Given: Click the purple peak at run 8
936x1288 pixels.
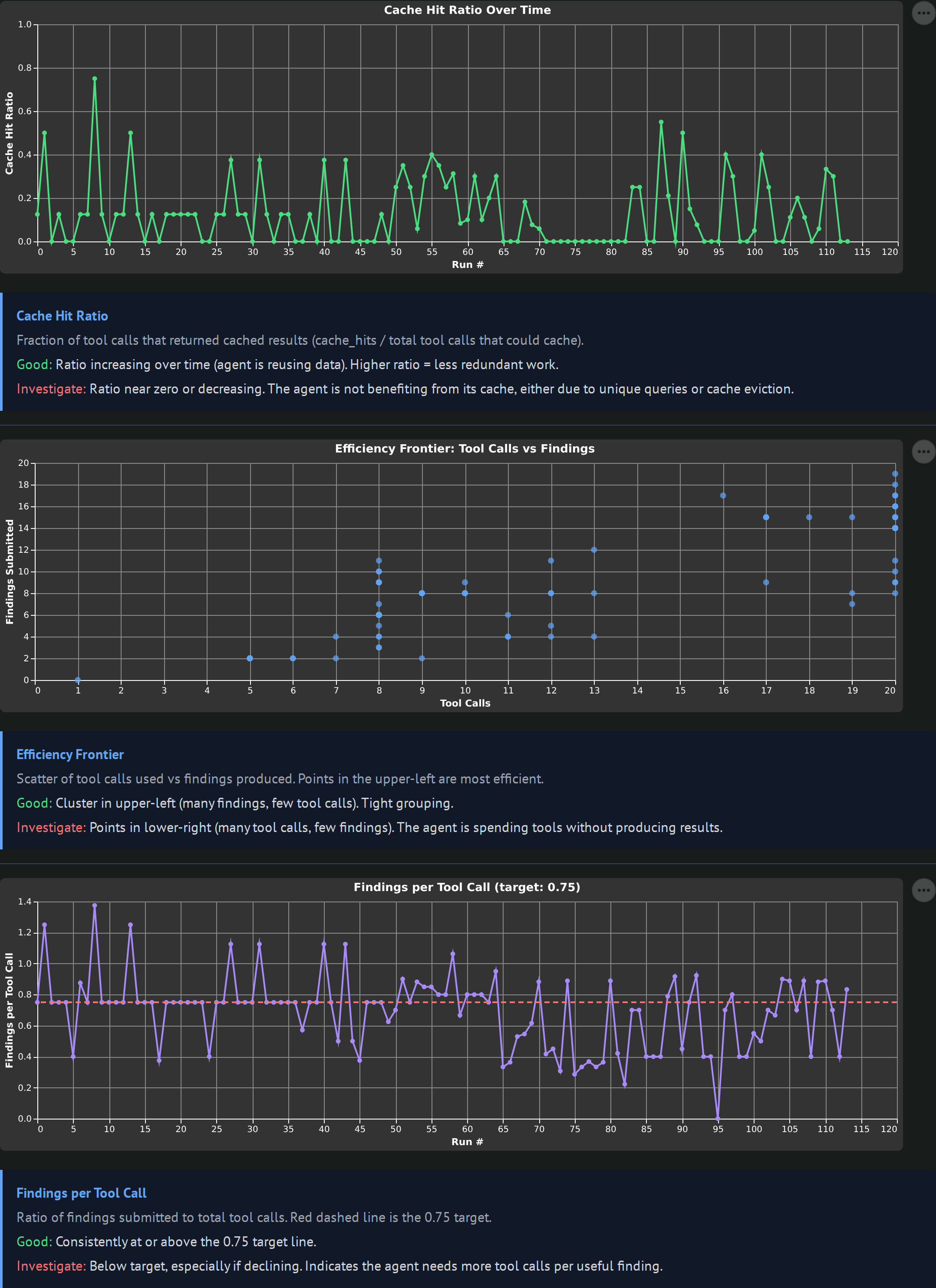Looking at the screenshot, I should point(95,906).
